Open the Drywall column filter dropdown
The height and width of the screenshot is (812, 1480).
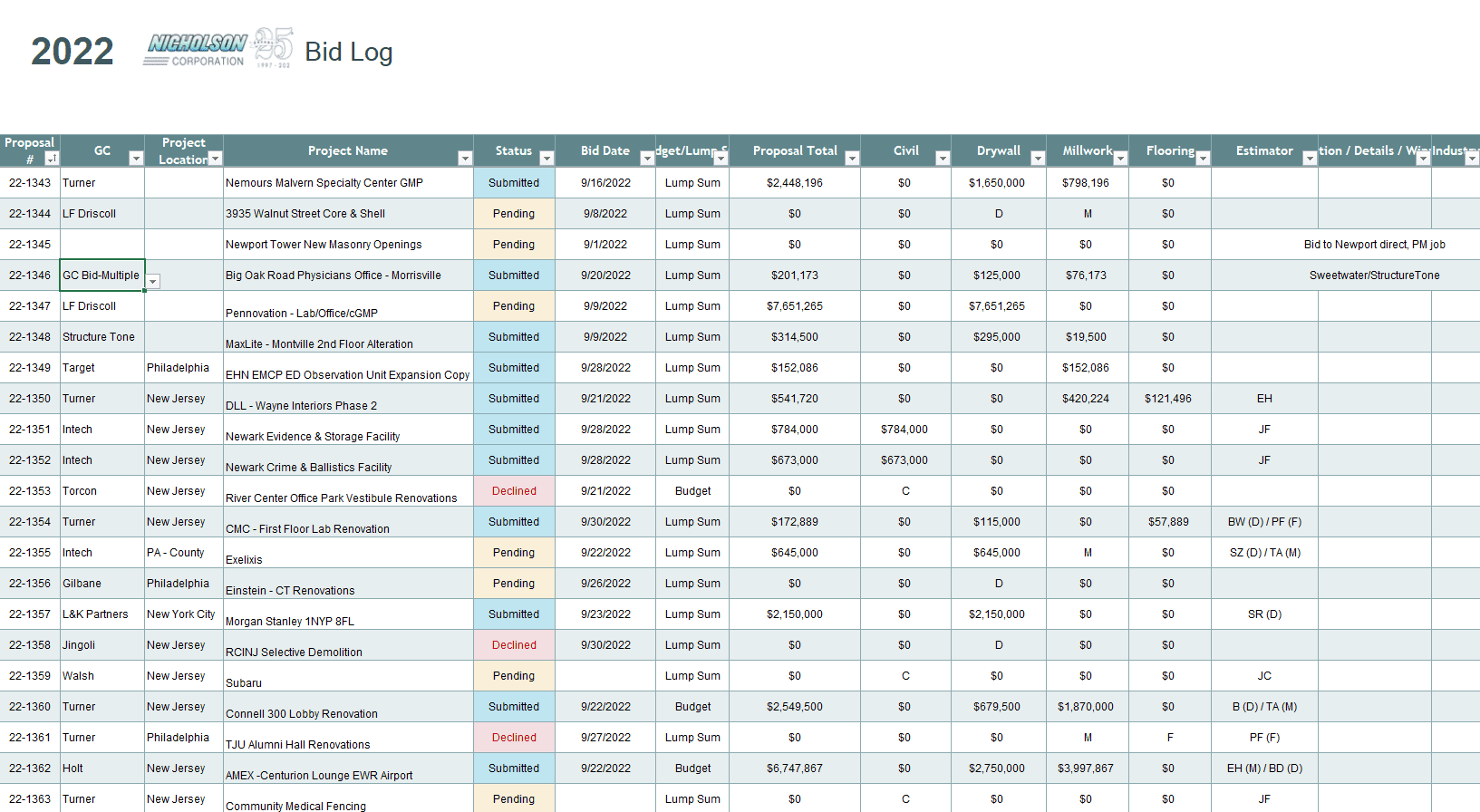pos(1038,159)
